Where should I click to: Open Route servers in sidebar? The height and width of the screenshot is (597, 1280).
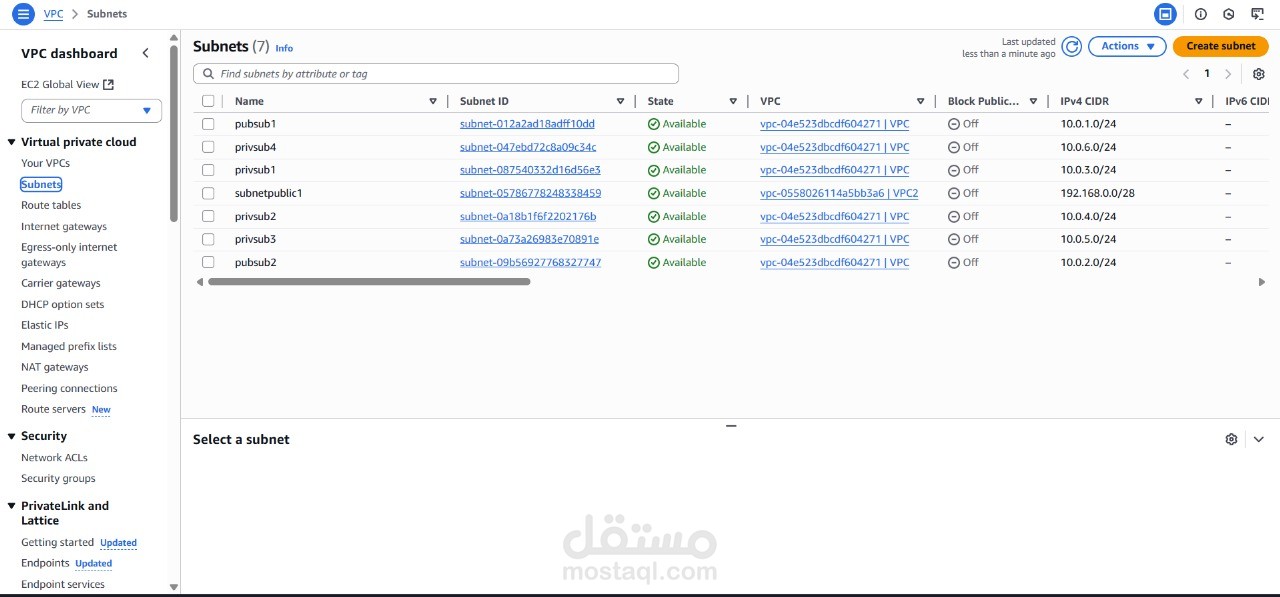pos(53,409)
